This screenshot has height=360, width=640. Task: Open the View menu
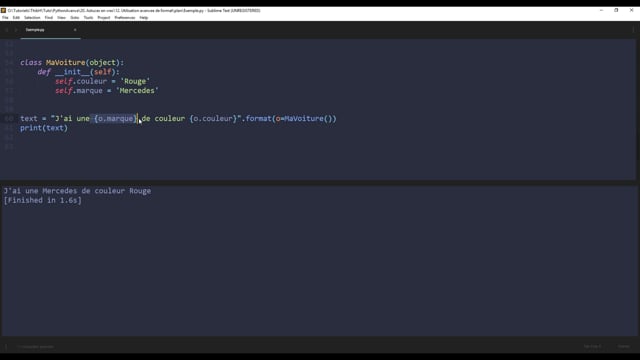coord(61,18)
